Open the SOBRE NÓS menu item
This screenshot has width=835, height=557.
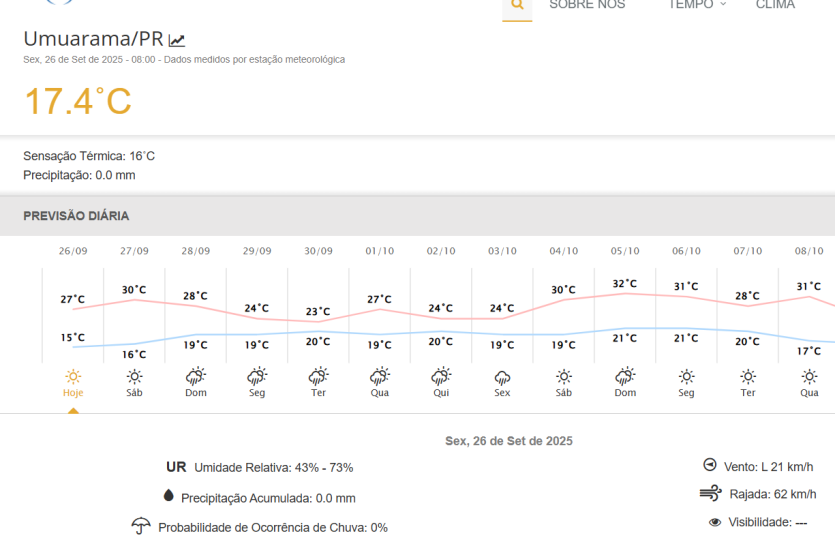(587, 5)
